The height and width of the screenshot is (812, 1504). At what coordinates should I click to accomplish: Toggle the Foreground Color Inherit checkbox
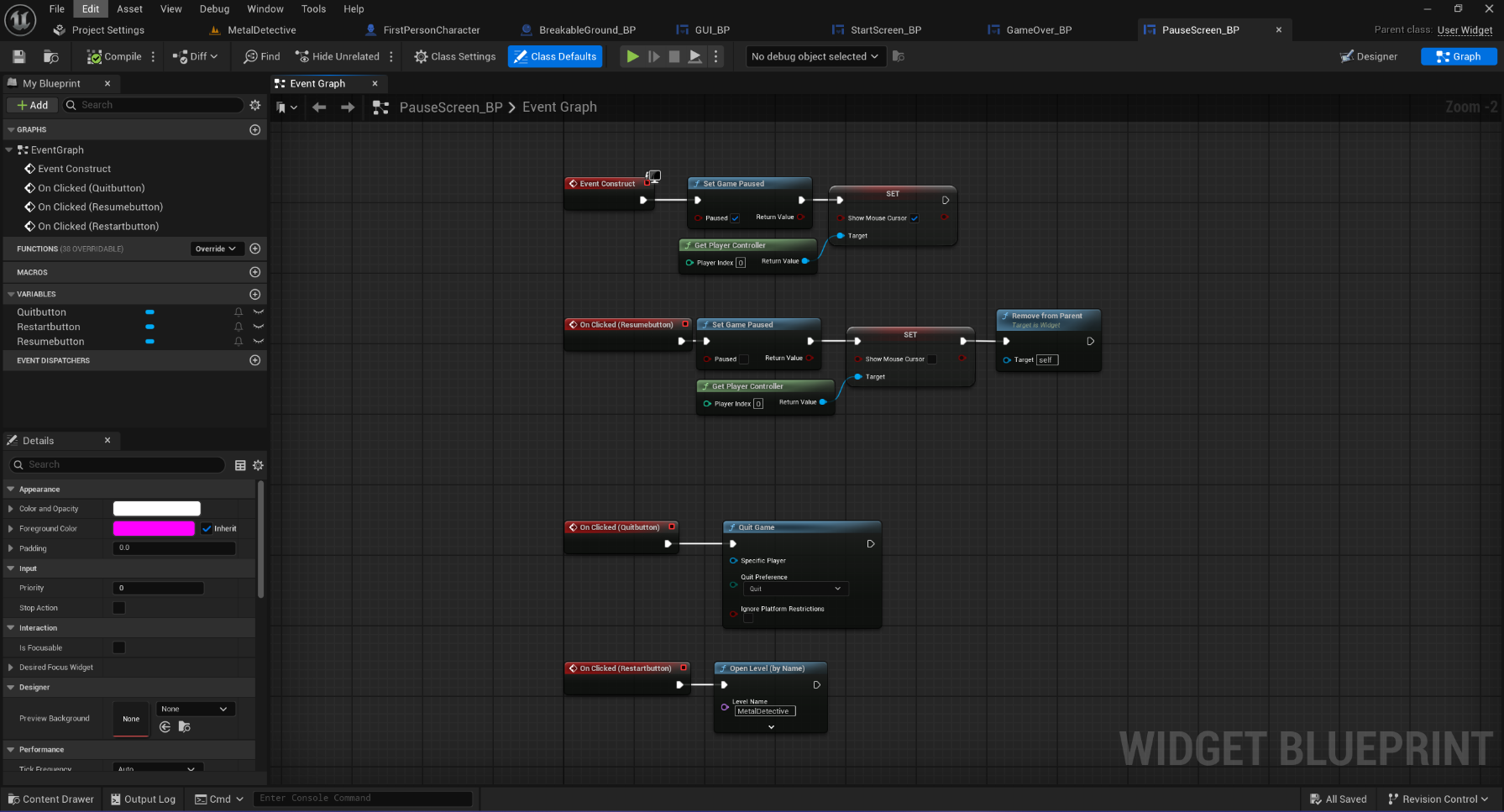tap(207, 529)
